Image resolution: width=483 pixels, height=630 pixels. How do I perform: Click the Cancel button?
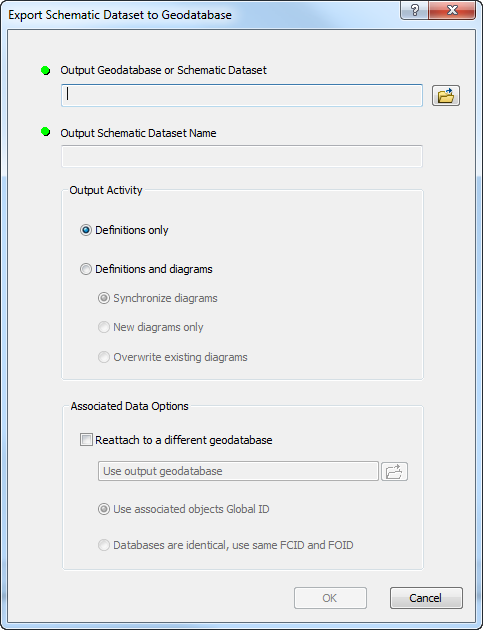point(426,598)
